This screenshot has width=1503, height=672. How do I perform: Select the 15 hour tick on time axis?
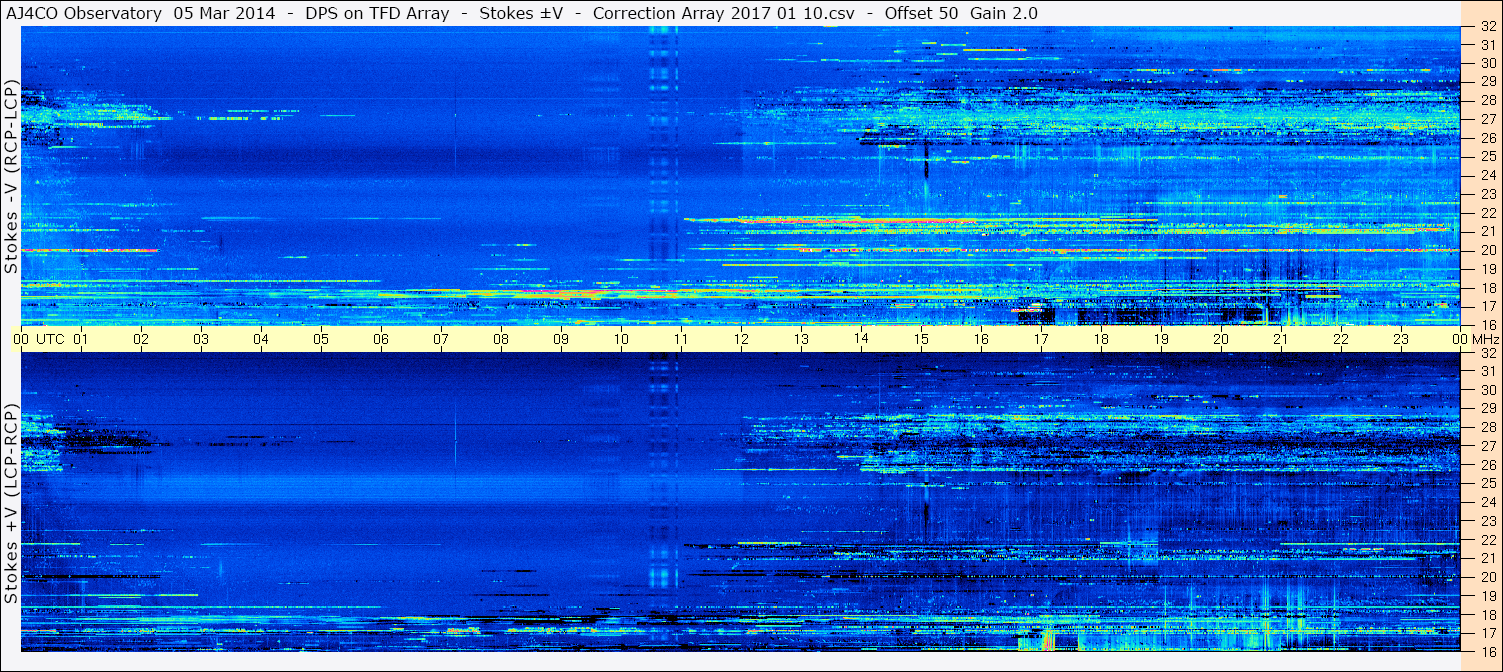point(921,339)
